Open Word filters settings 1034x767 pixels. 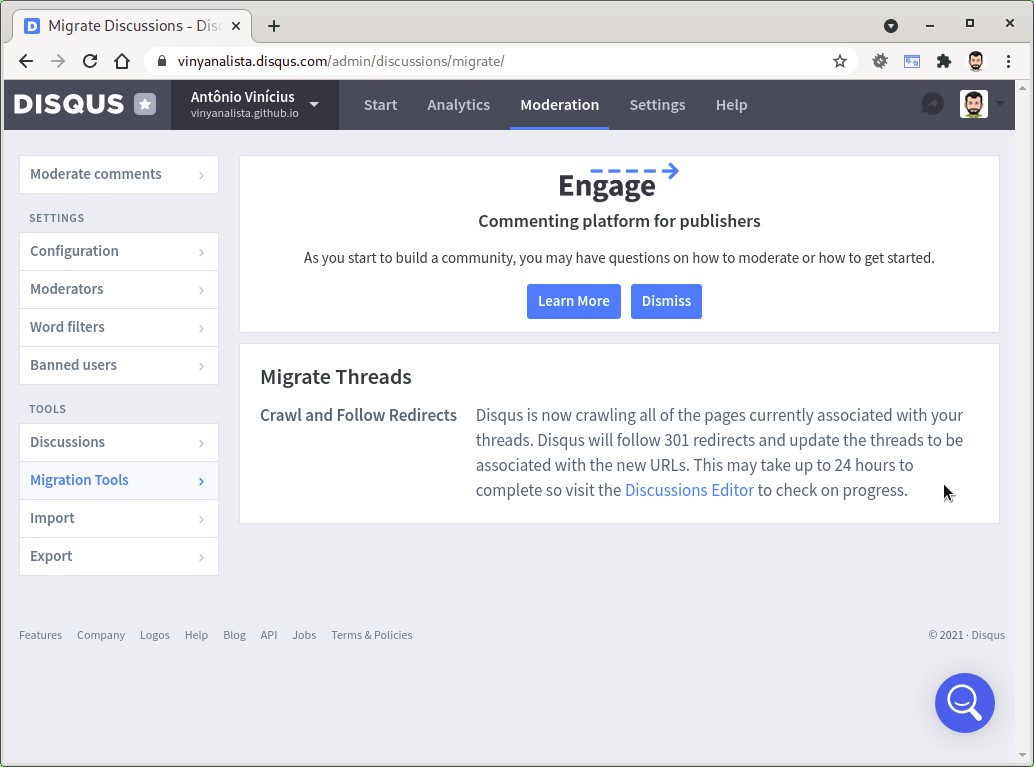(119, 328)
